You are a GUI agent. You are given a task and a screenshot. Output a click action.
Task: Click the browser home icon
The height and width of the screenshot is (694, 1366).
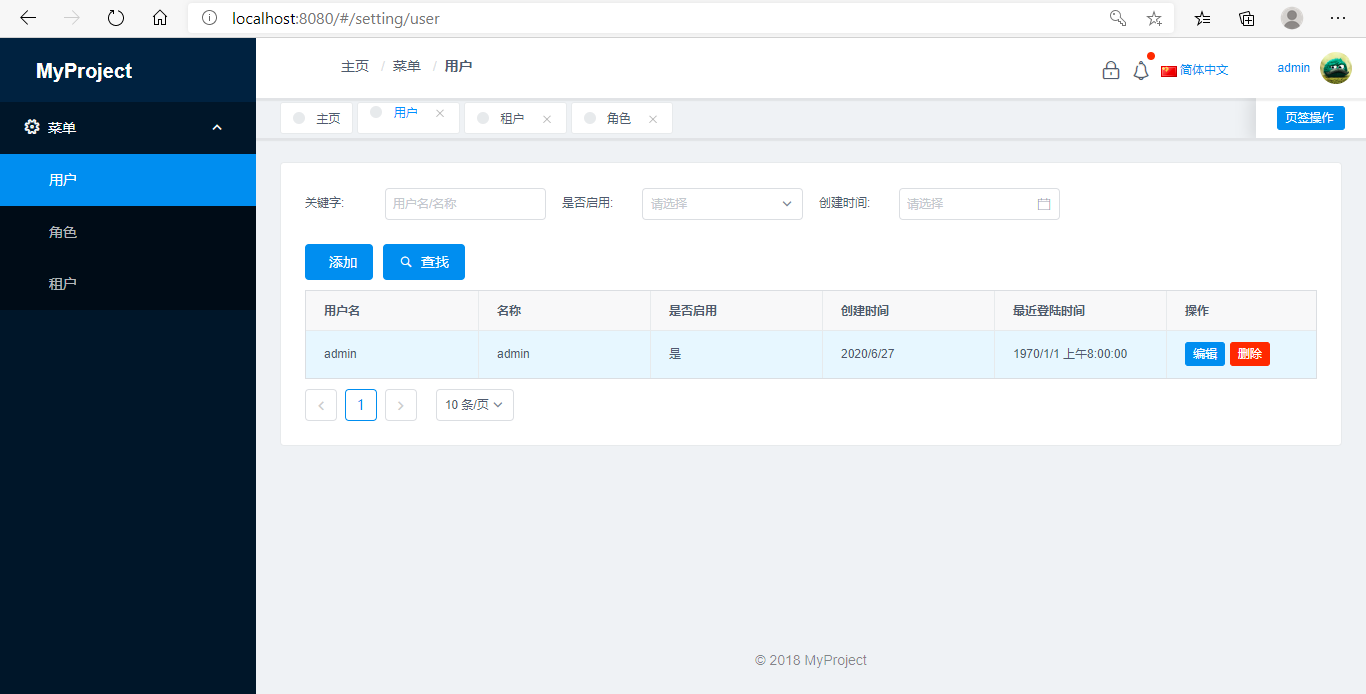(160, 18)
